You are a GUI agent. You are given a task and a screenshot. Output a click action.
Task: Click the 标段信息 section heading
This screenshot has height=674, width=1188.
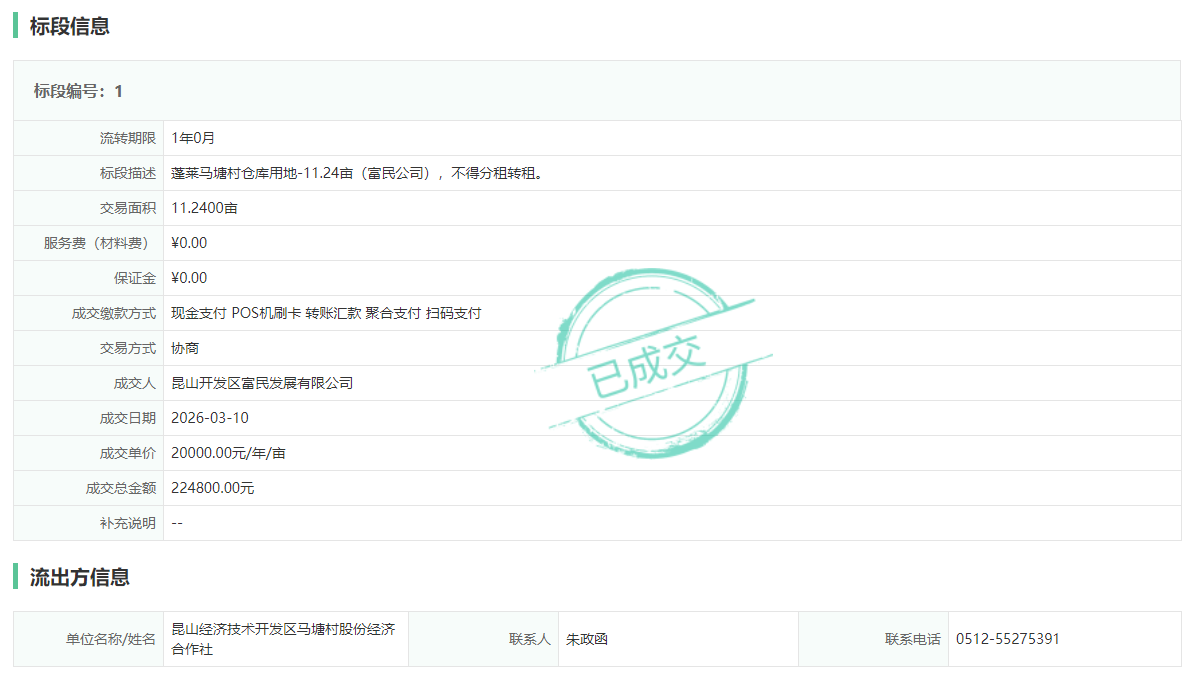[69, 27]
